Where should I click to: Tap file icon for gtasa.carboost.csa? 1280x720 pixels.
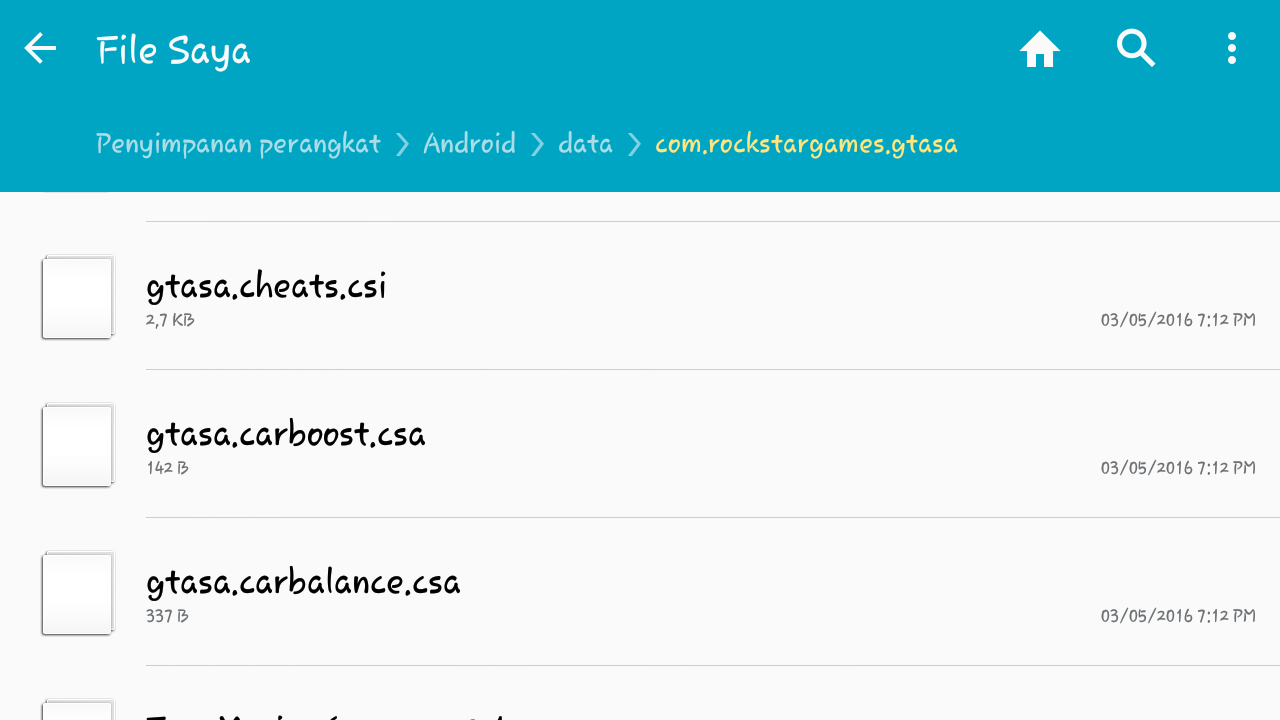click(77, 445)
